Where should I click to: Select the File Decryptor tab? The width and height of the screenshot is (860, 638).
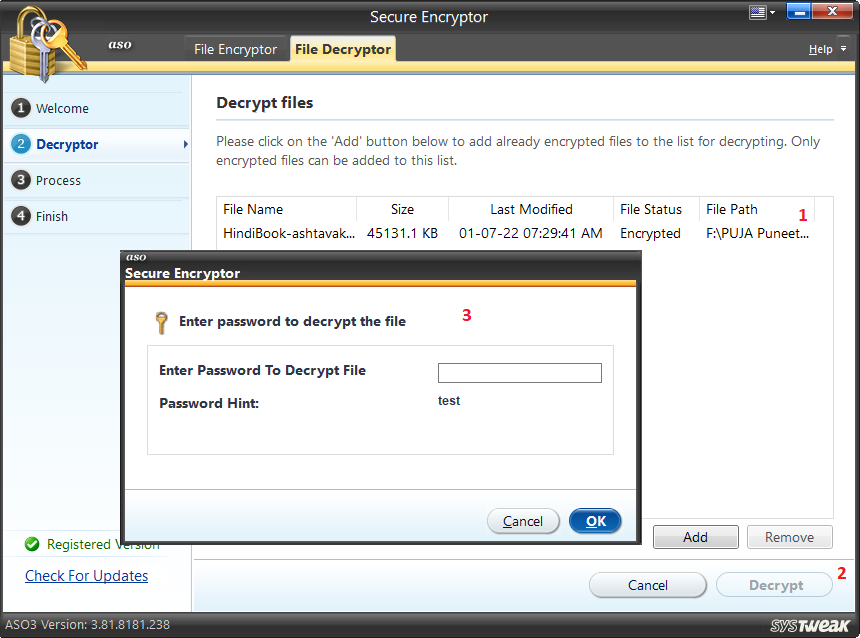coord(342,48)
